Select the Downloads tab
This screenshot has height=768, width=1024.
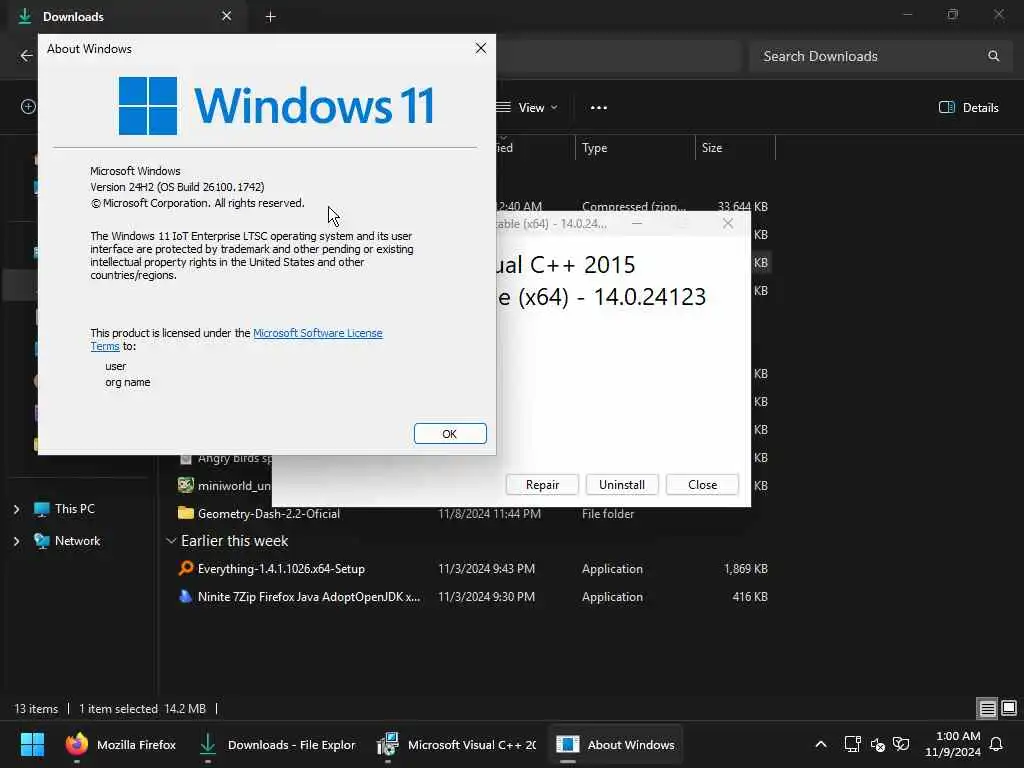coord(127,17)
